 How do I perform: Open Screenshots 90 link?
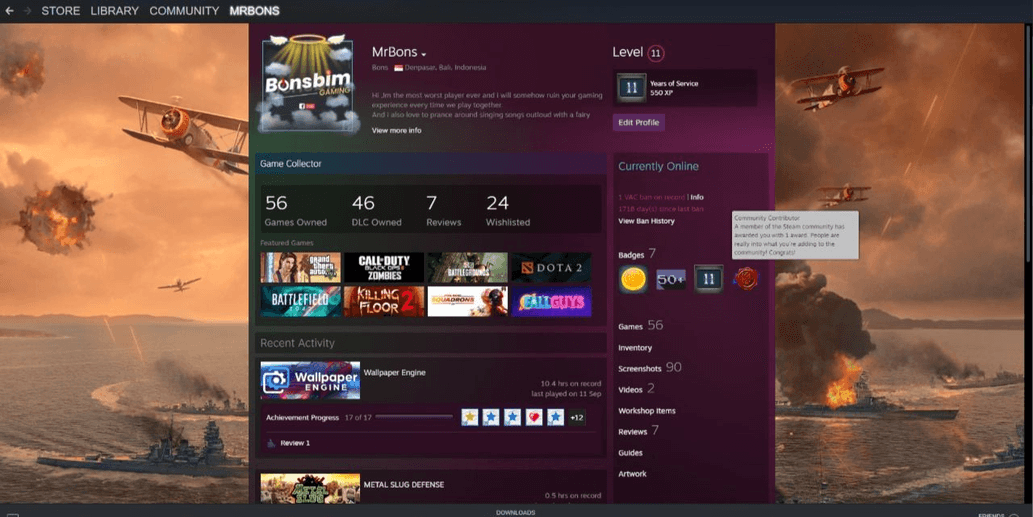click(650, 367)
